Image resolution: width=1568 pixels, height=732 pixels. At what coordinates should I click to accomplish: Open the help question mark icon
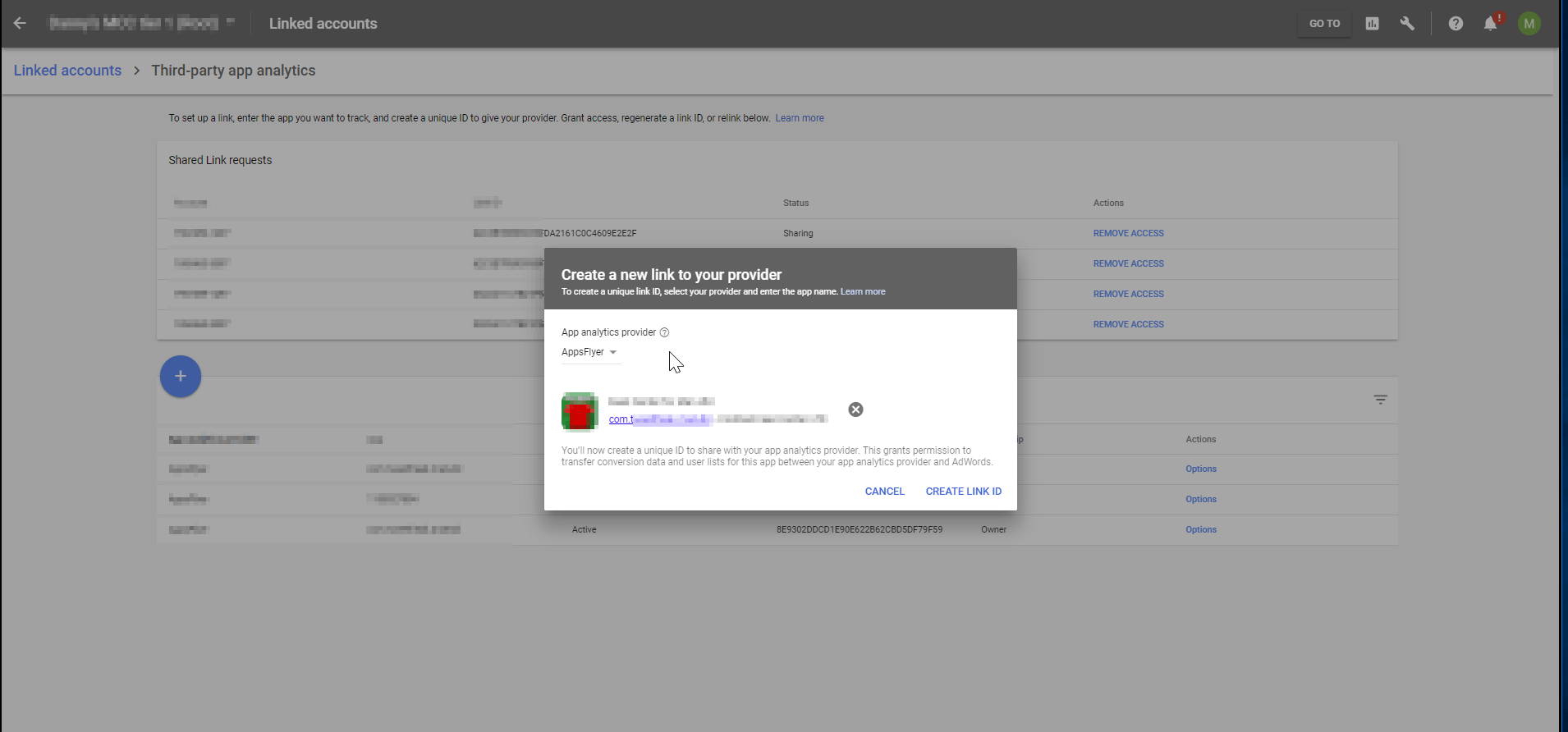click(1456, 23)
